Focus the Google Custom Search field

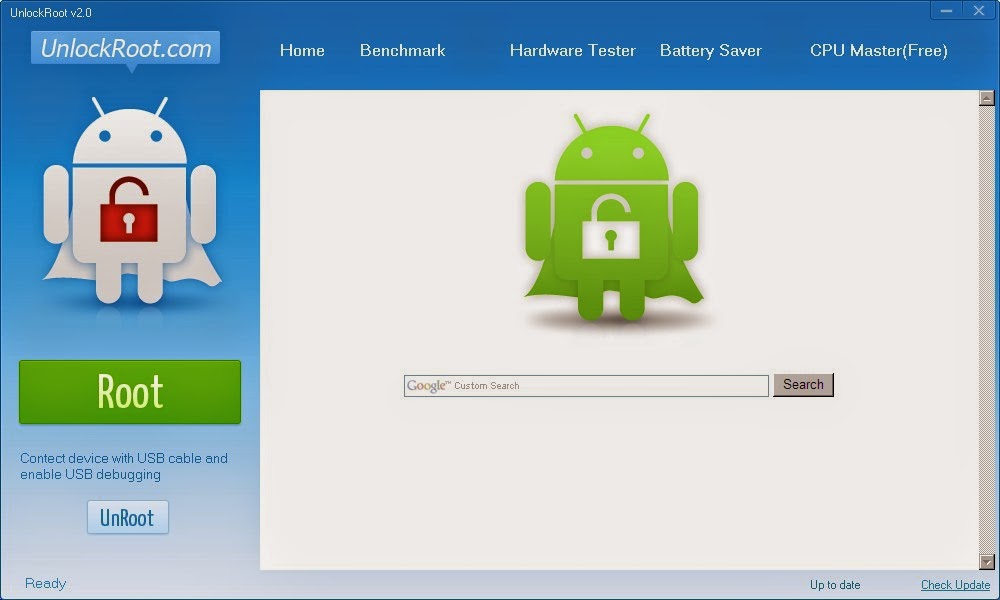(585, 386)
